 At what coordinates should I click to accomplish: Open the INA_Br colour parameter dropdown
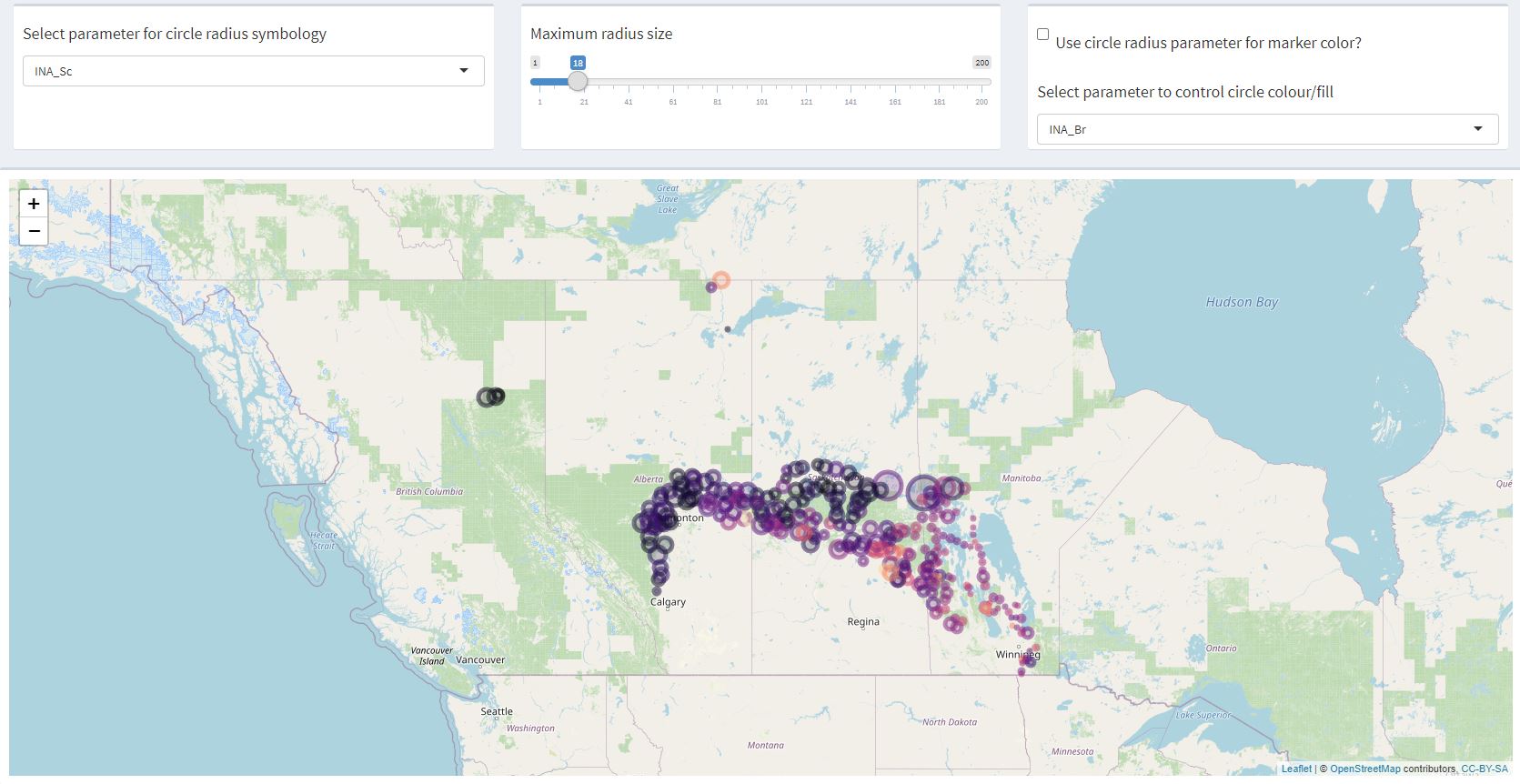[1267, 129]
